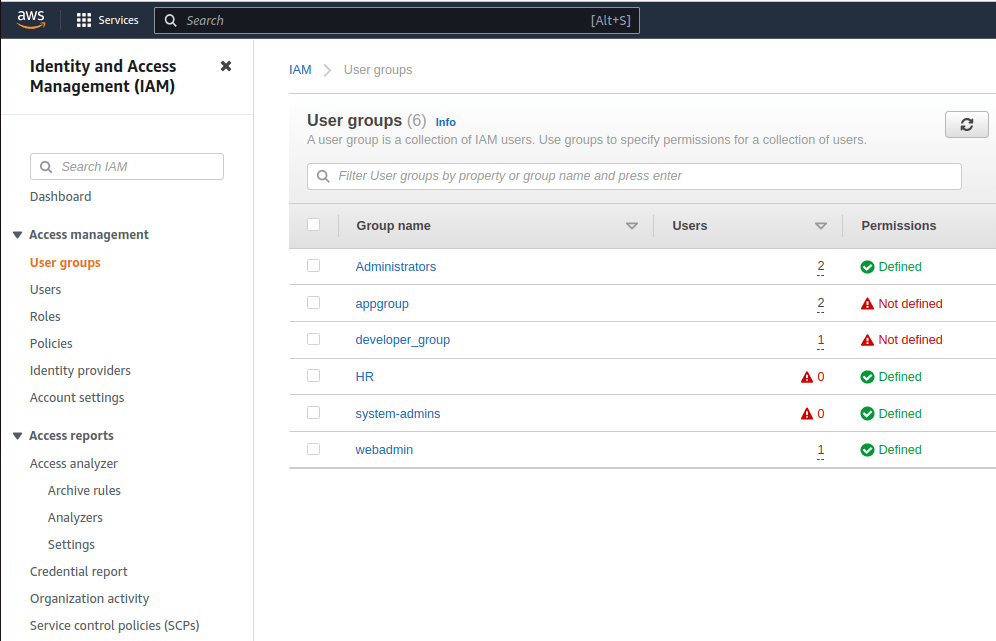Open the HR group

[365, 377]
